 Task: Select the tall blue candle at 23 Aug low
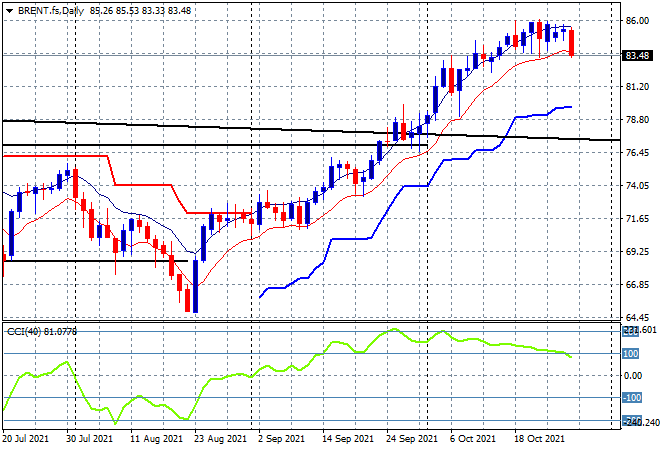(195, 286)
